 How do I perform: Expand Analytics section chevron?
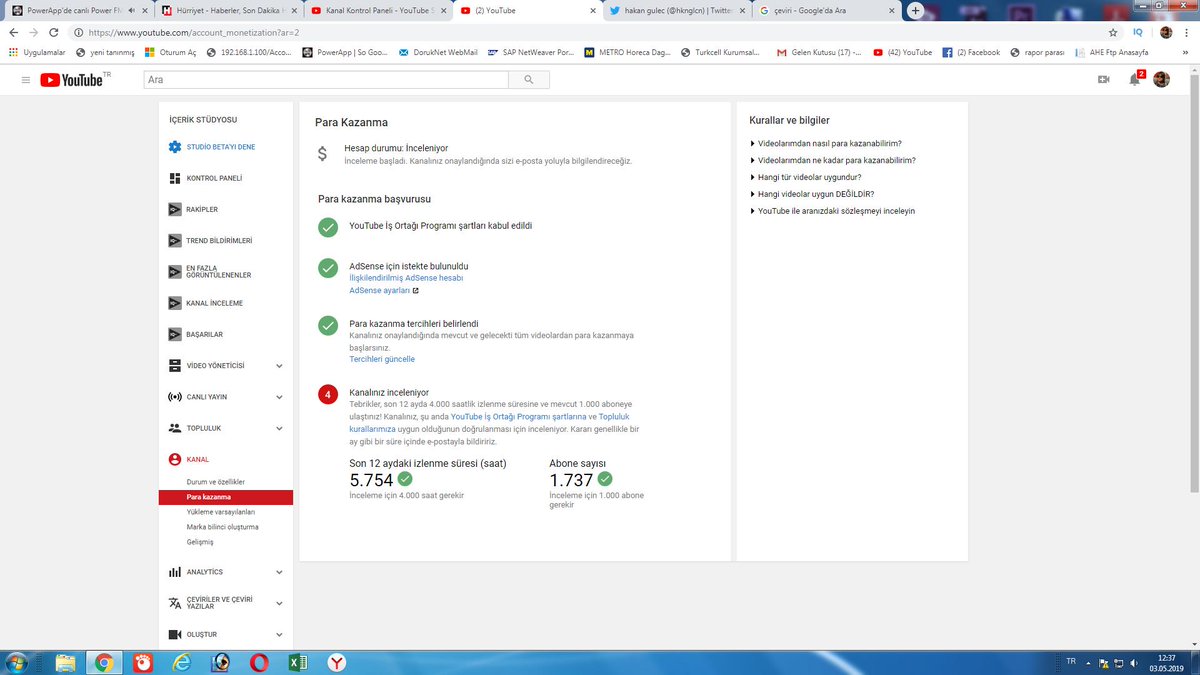[279, 572]
